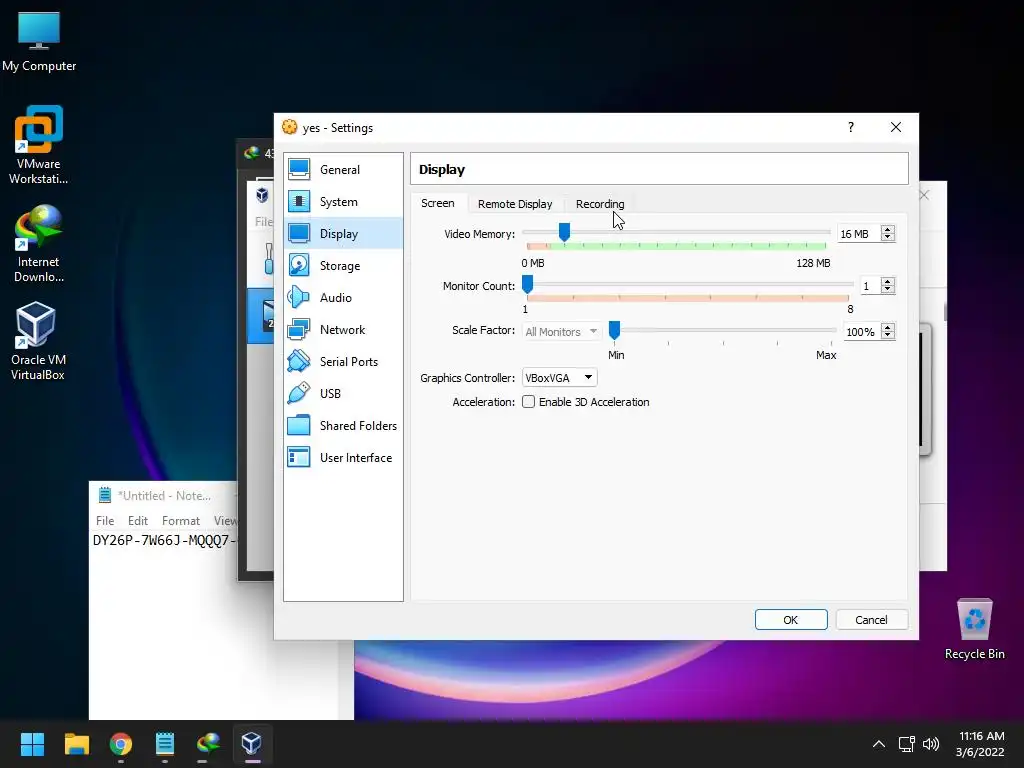Open File Explorer from the taskbar
1024x768 pixels.
pyautogui.click(x=76, y=743)
